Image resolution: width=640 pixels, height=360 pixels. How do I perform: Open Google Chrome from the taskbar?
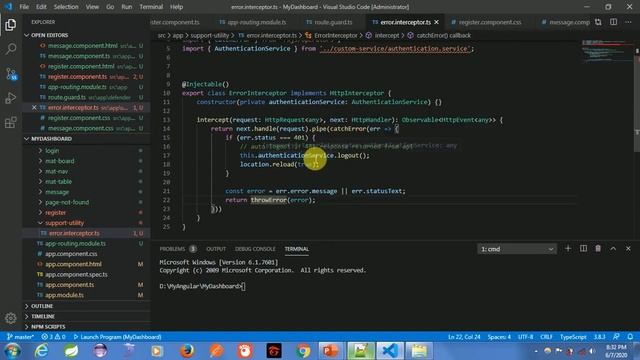303,351
